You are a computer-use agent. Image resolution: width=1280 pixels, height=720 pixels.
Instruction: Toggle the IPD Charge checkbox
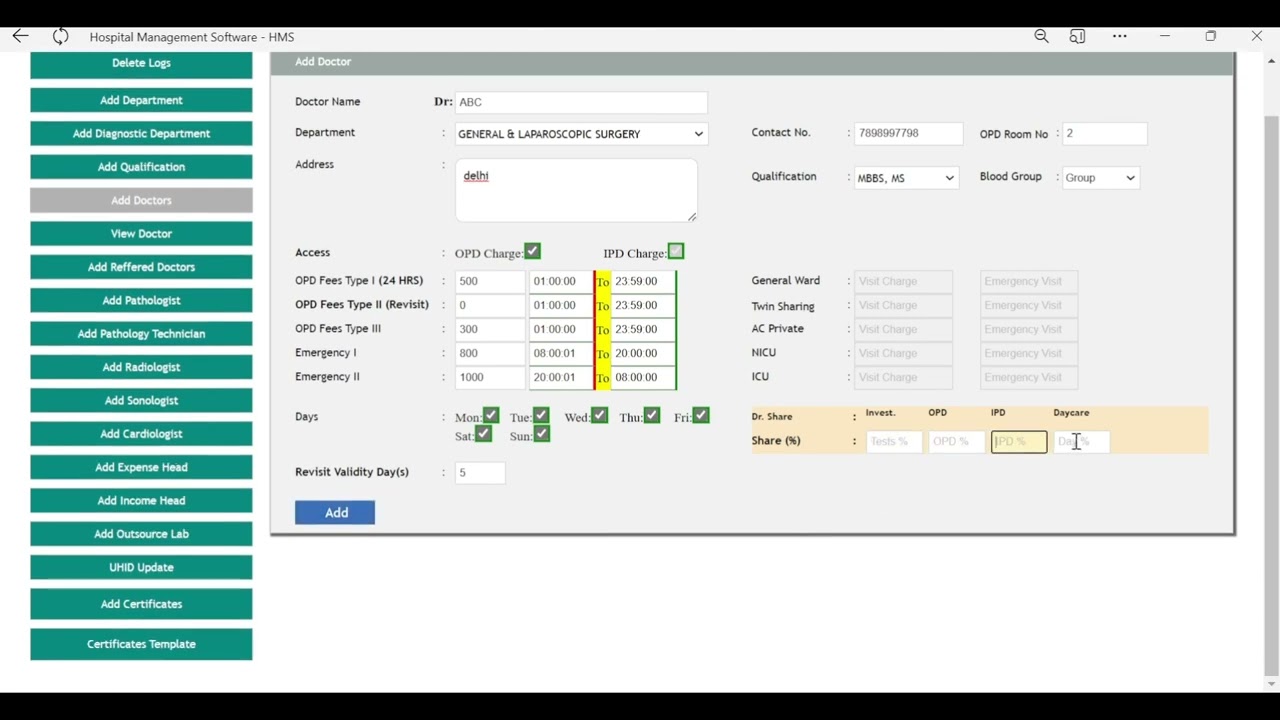(676, 251)
